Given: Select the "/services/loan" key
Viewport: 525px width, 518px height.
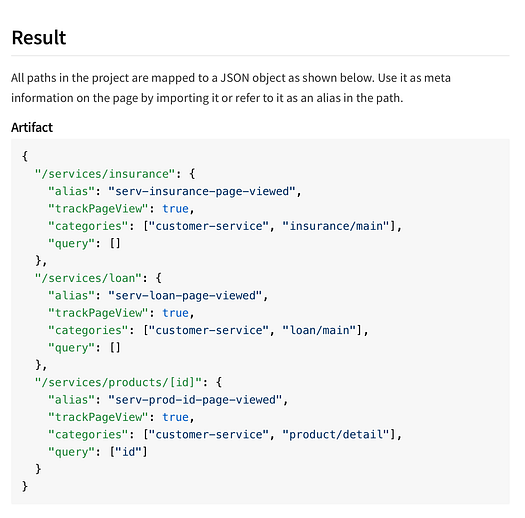Looking at the screenshot, I should pyautogui.click(x=88, y=278).
